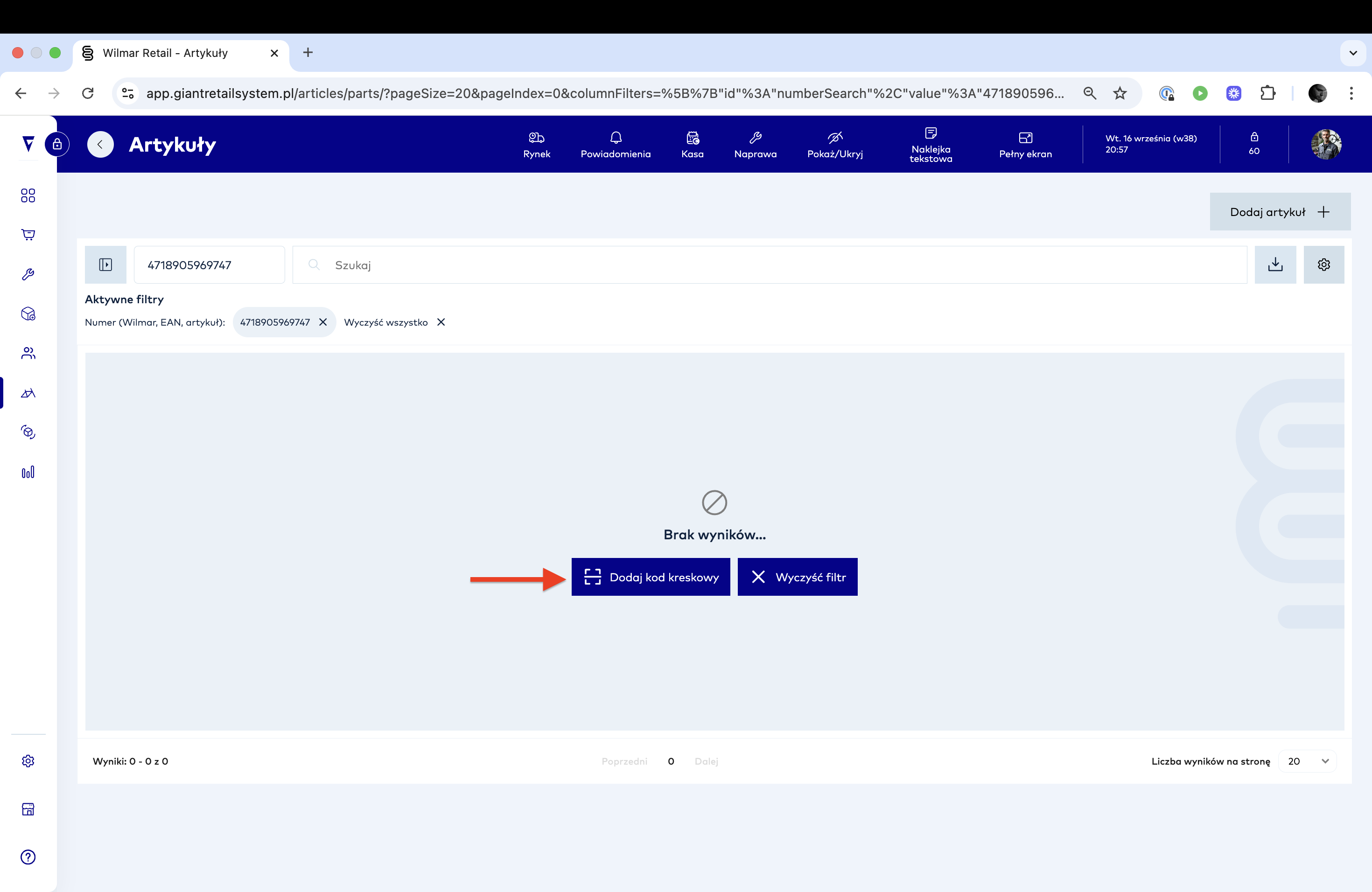Toggle Pokaż/Ukryj visibility in header

[835, 144]
